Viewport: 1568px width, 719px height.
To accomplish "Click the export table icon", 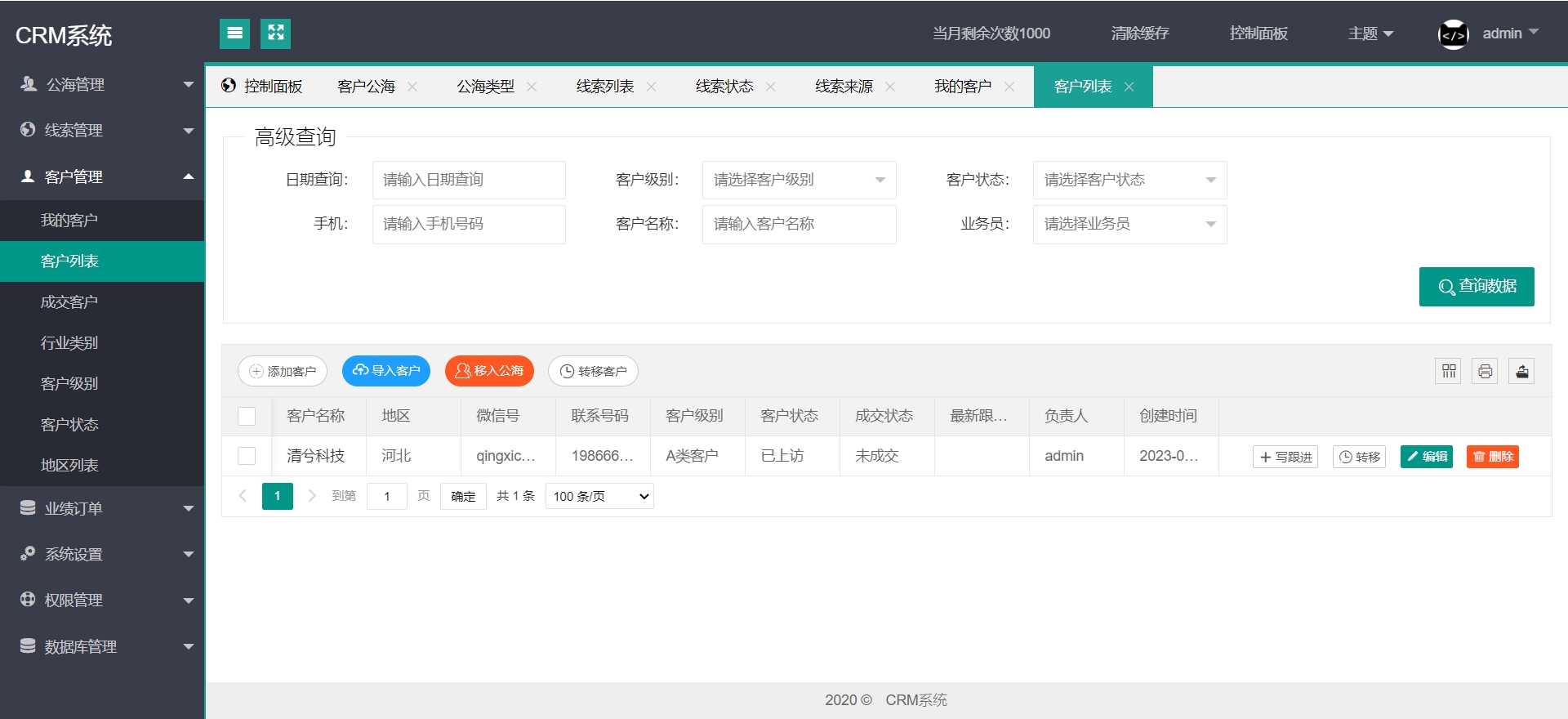I will click(x=1521, y=371).
